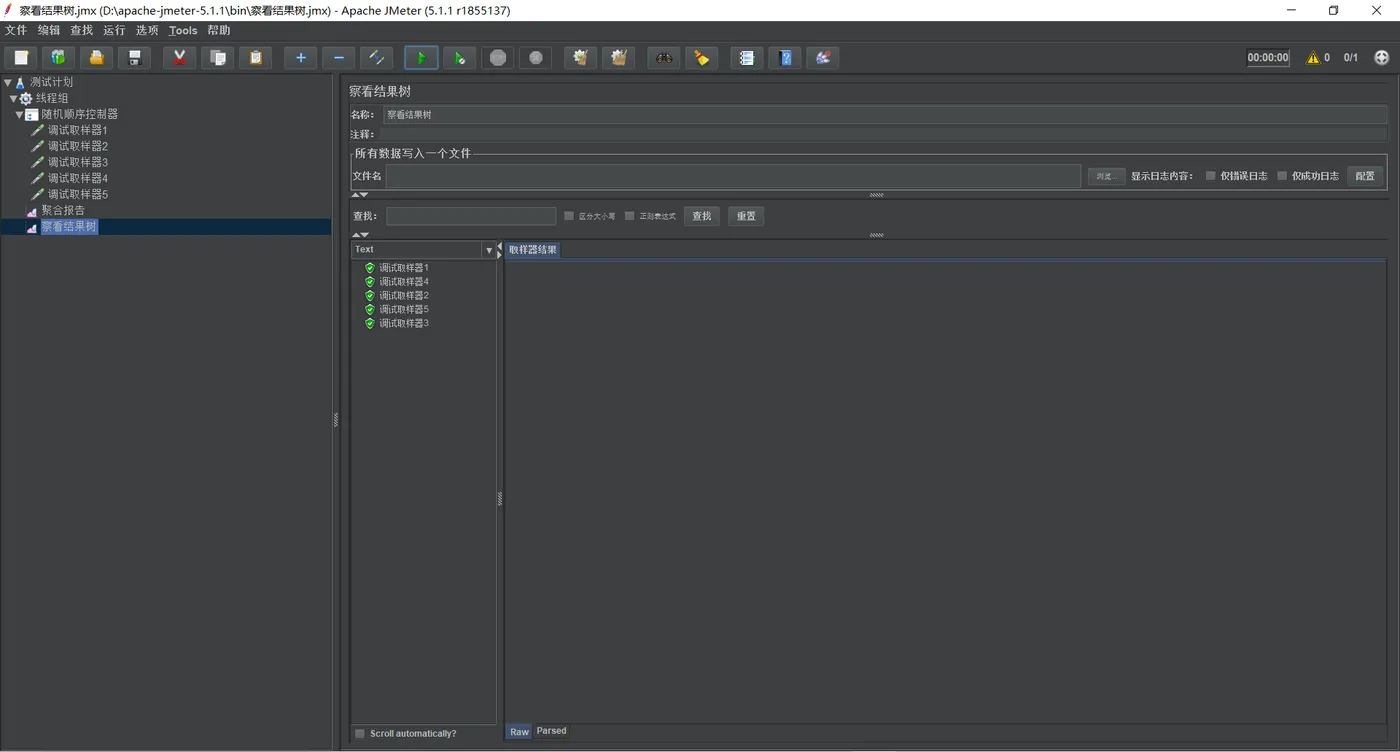The width and height of the screenshot is (1400, 752).
Task: Select the Raw tab
Action: (519, 732)
